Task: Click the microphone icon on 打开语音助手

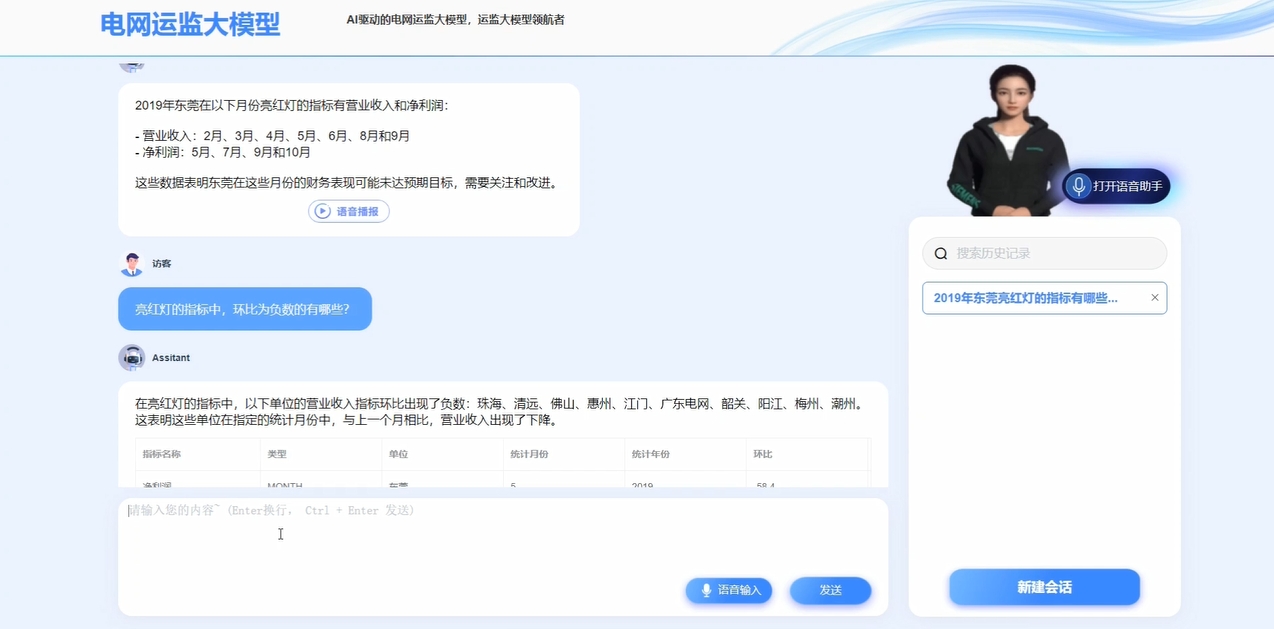Action: click(1077, 186)
